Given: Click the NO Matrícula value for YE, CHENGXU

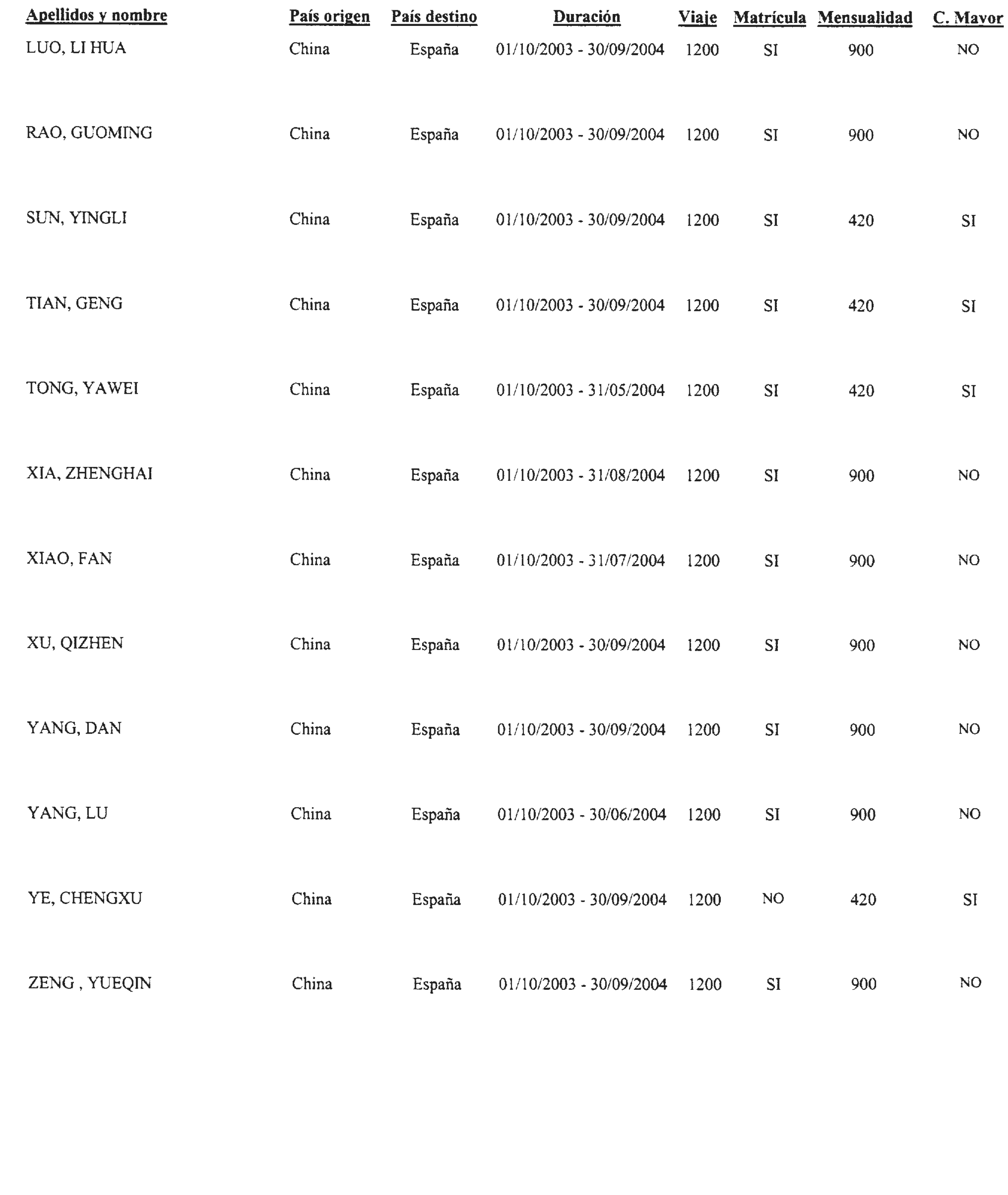Looking at the screenshot, I should (773, 899).
